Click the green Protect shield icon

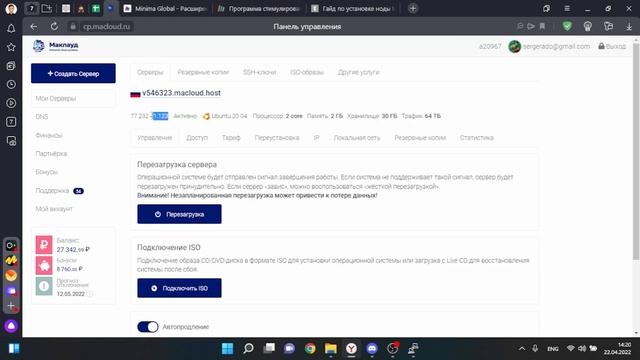(567, 27)
